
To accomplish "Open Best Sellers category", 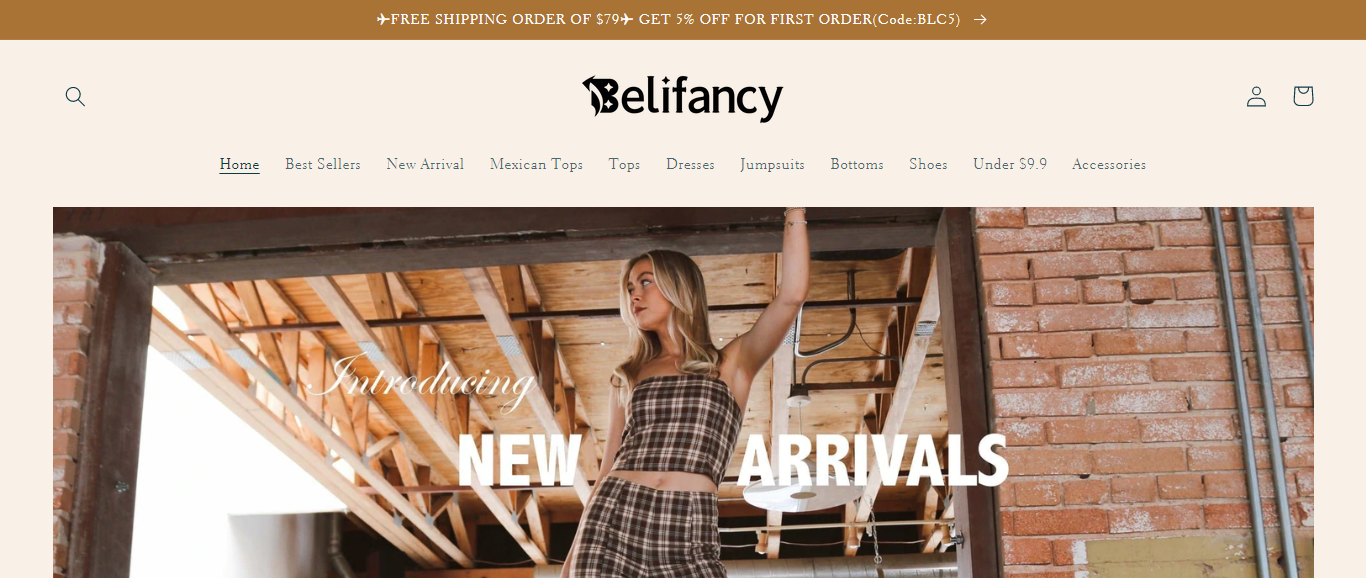I will (323, 164).
